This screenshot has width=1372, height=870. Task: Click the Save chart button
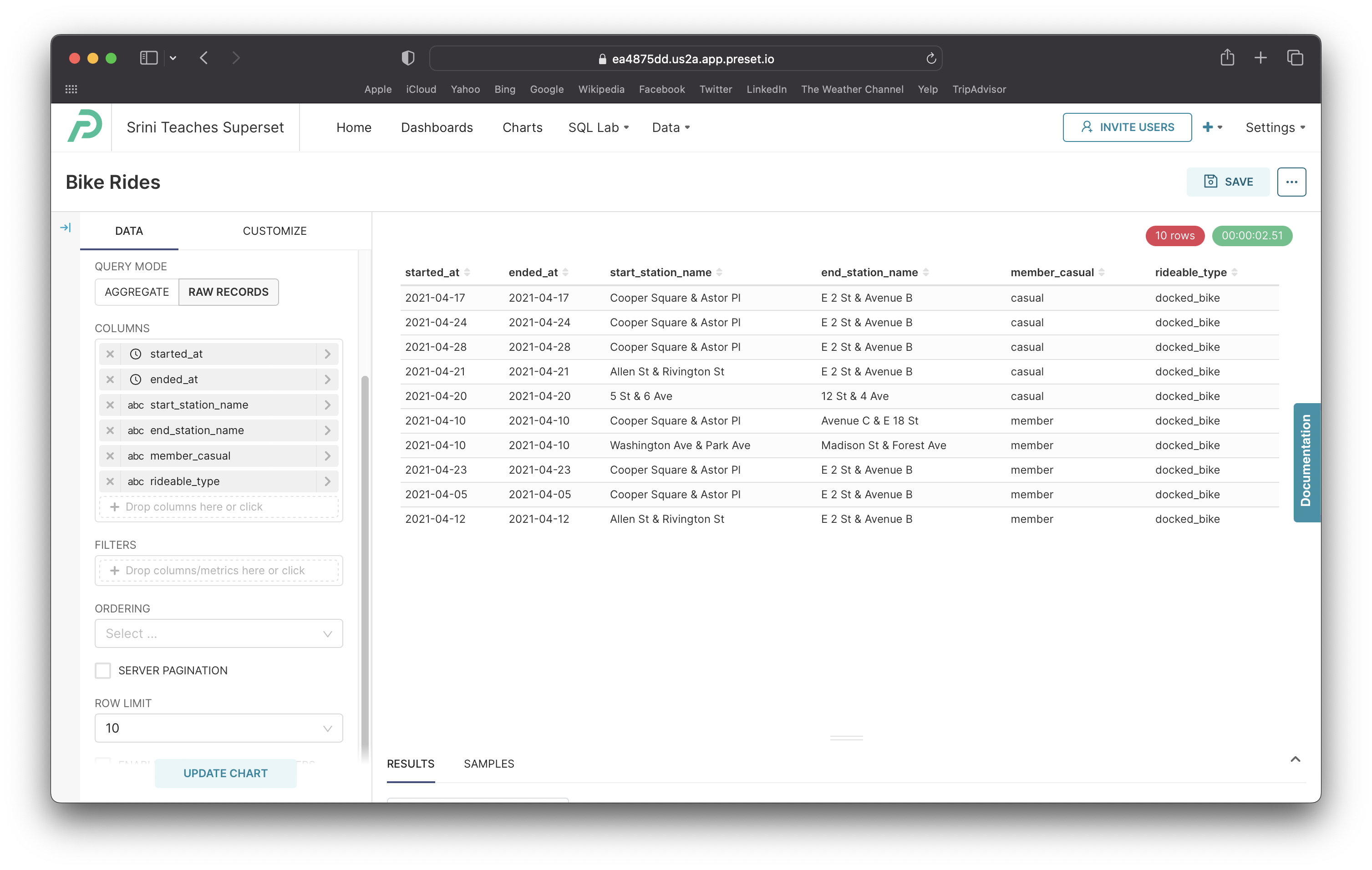pyautogui.click(x=1228, y=182)
